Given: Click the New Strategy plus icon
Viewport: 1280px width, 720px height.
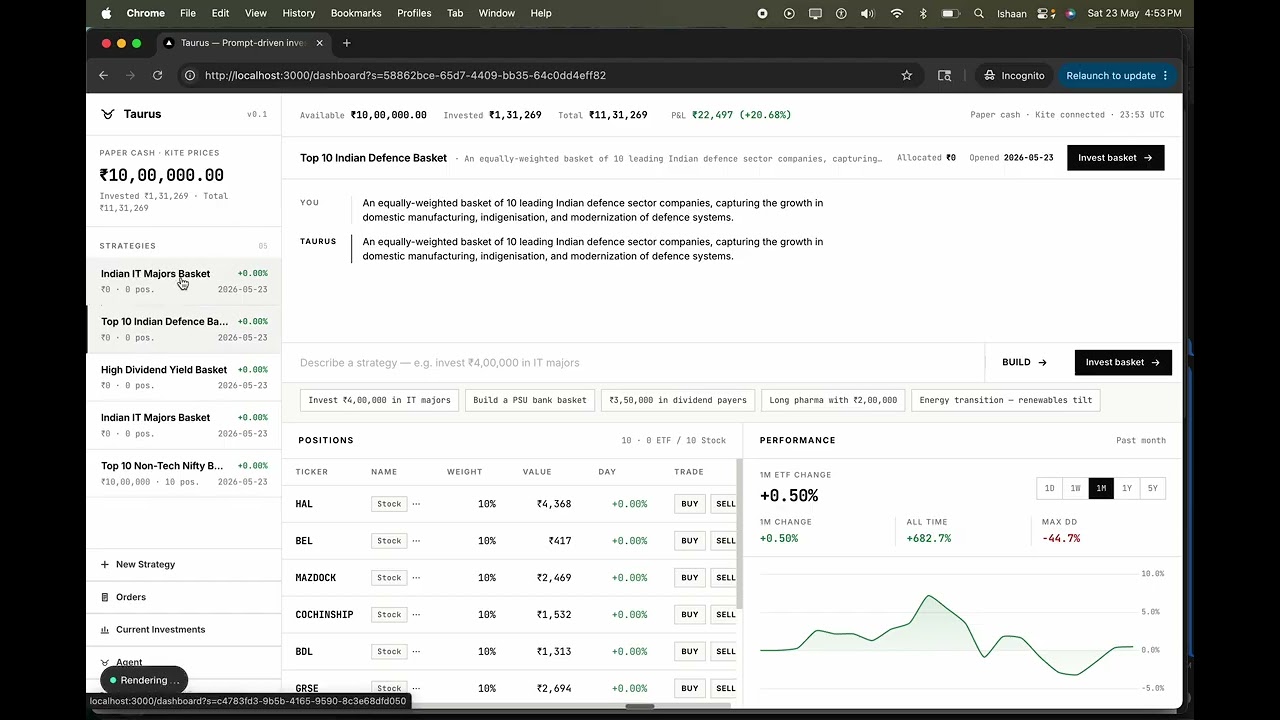Looking at the screenshot, I should 105,564.
